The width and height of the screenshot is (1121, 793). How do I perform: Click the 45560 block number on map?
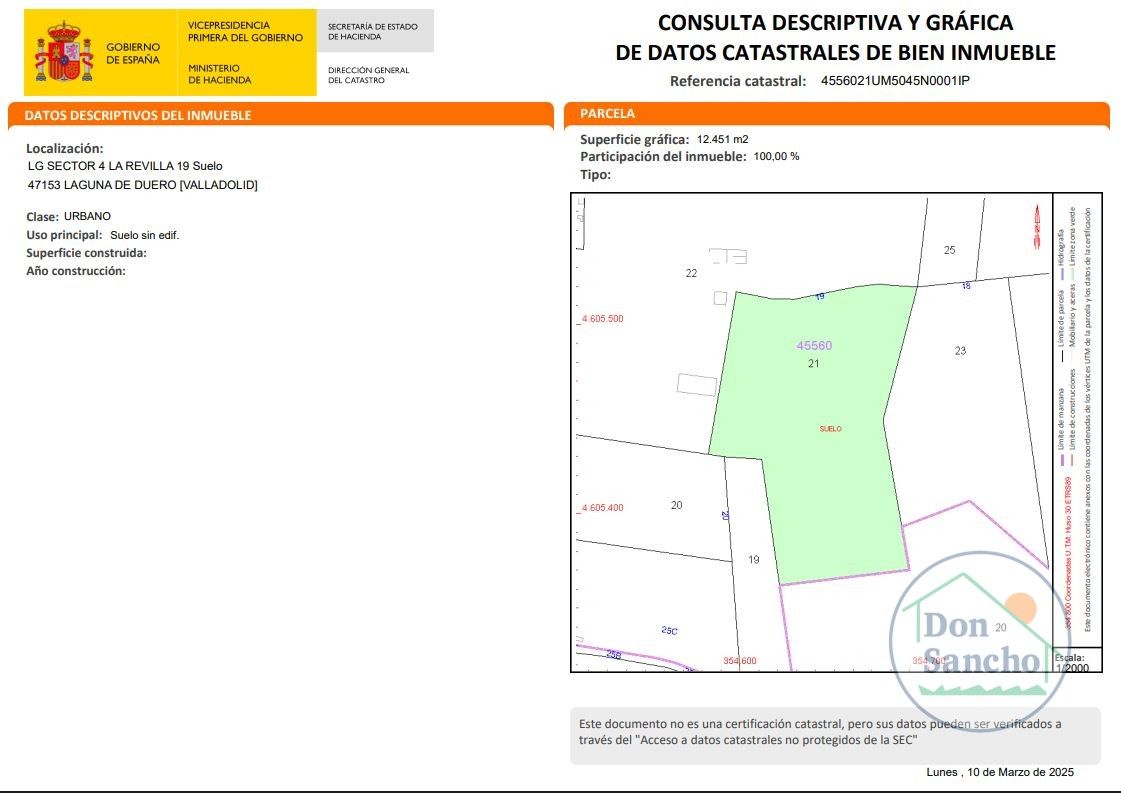[x=814, y=346]
